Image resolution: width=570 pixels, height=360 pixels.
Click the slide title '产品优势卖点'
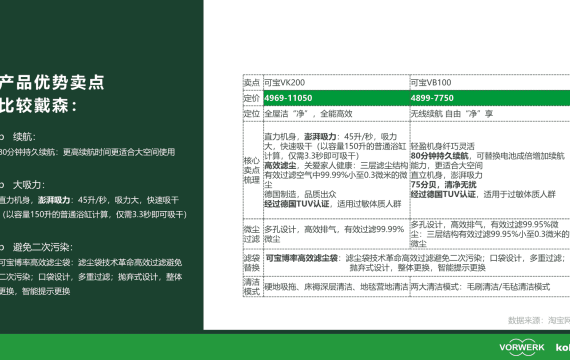[52, 83]
